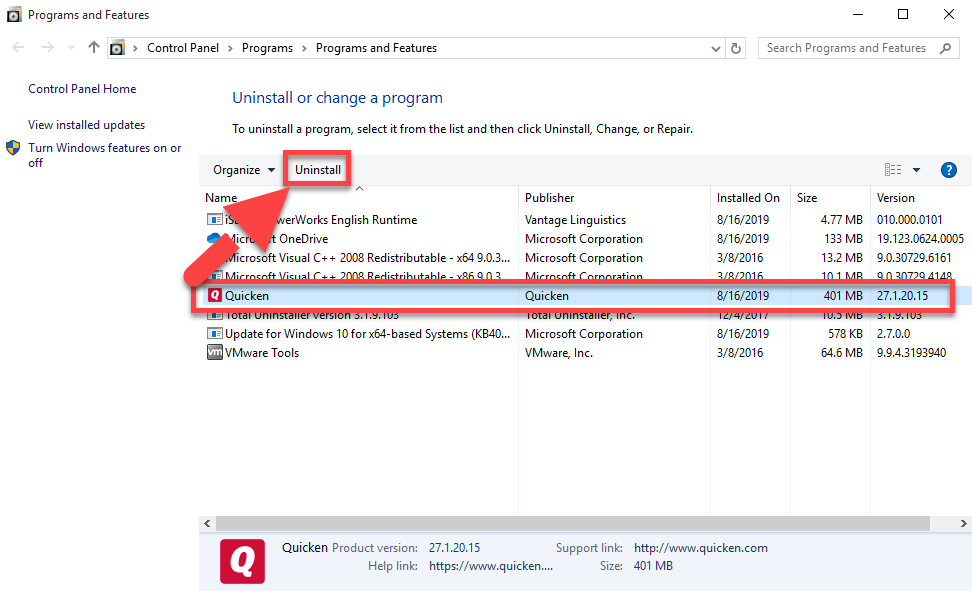Open the view options dropdown arrow
This screenshot has height=591, width=972.
point(916,170)
